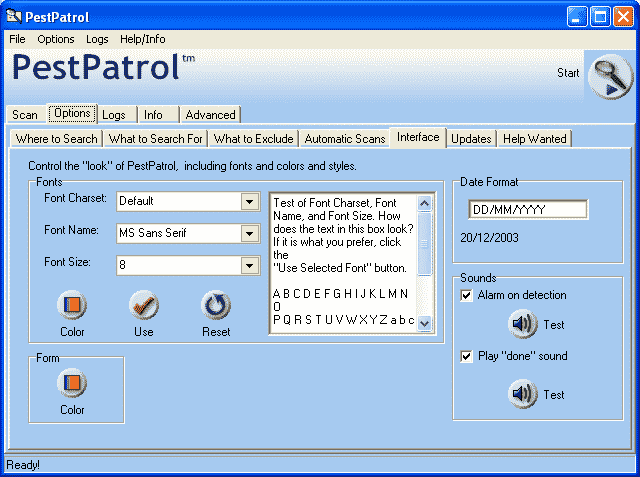Image resolution: width=640 pixels, height=477 pixels.
Task: Open the Where to Search sub-tab
Action: 57,139
